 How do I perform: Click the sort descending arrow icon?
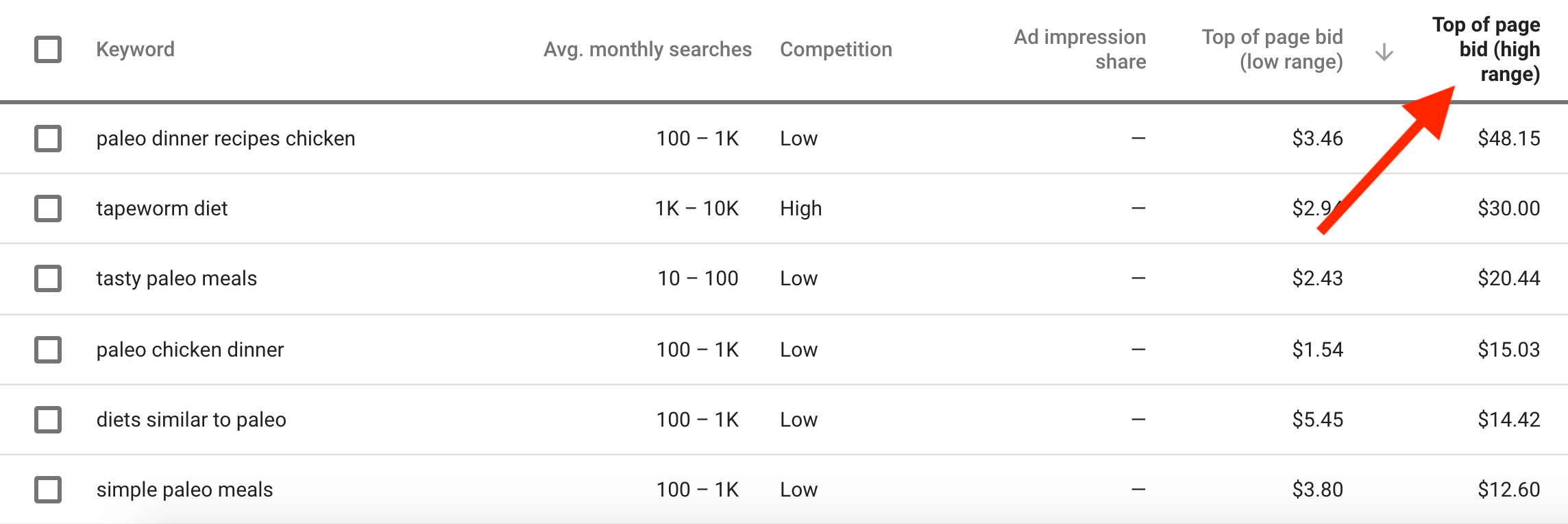pos(1384,52)
